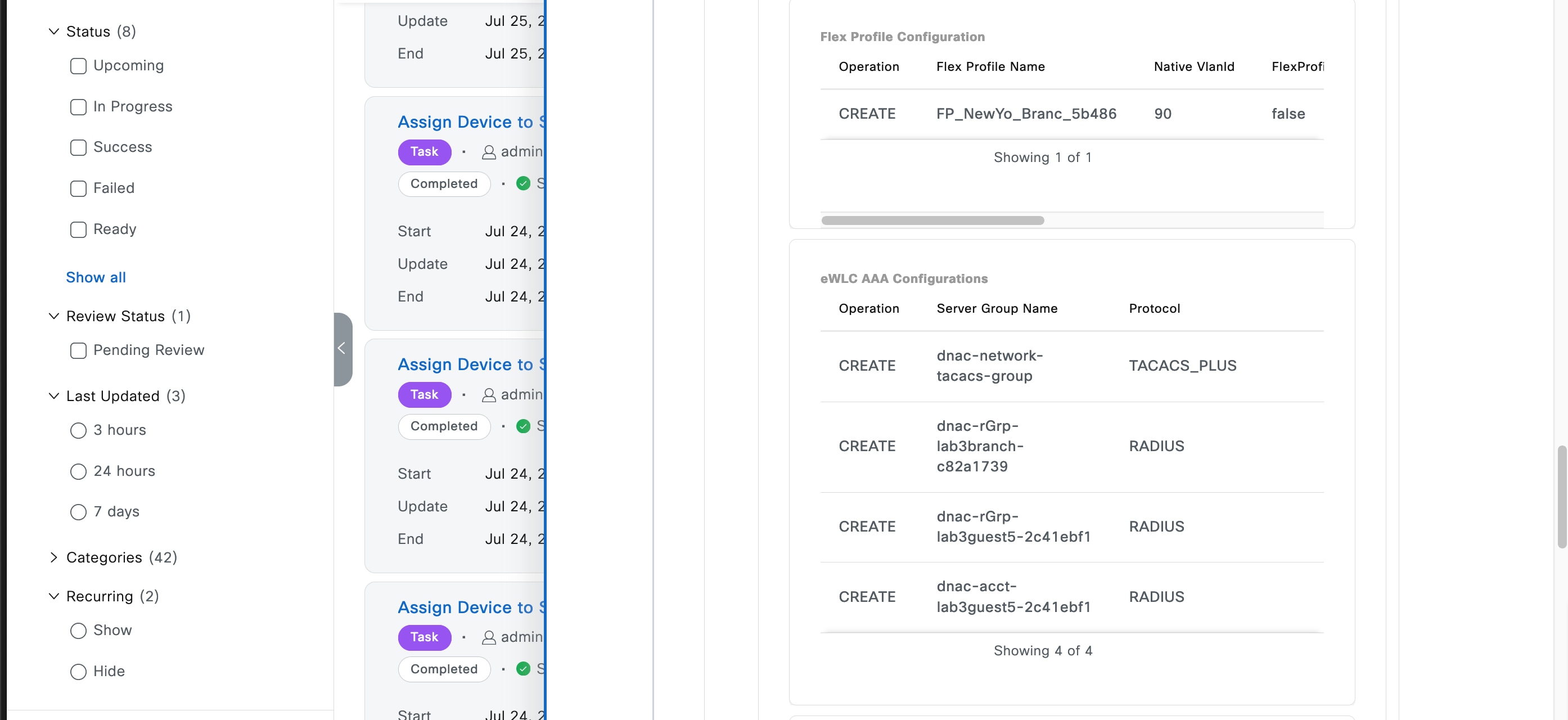Choose the Hide recurring radio button
Viewport: 1568px width, 720px height.
click(79, 671)
